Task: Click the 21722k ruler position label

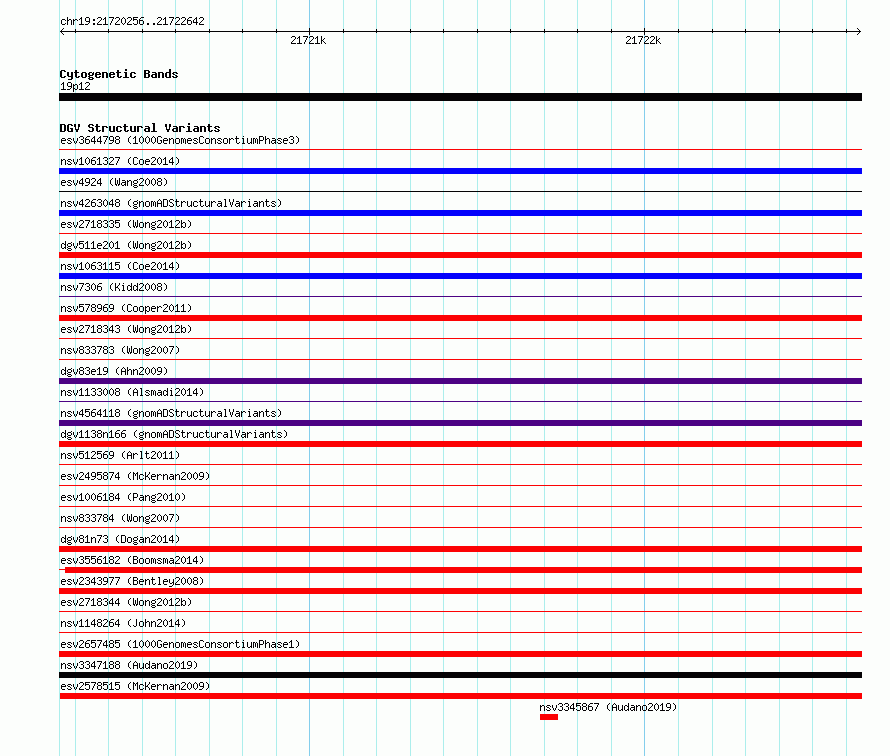Action: pyautogui.click(x=643, y=40)
